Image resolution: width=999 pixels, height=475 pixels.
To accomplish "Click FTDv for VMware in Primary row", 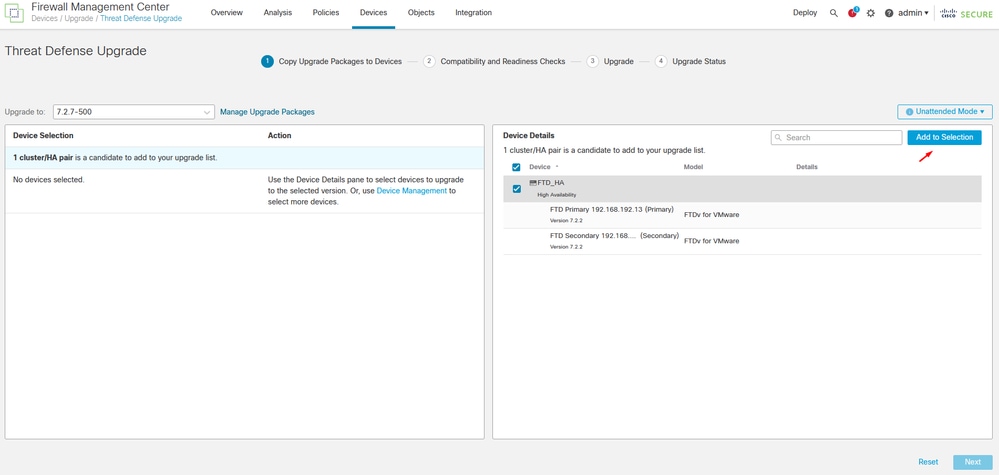I will tap(711, 215).
